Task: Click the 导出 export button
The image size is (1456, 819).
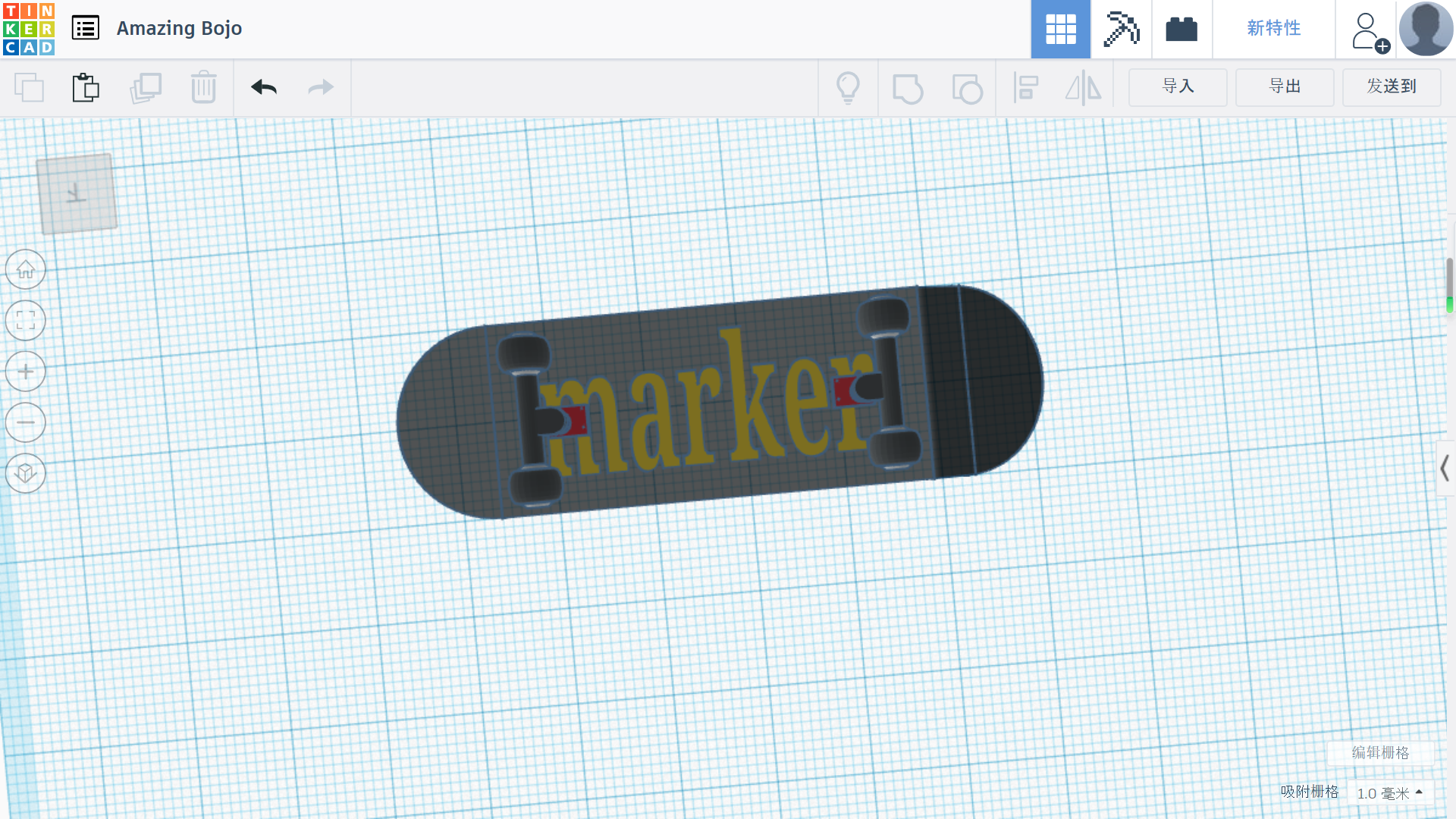Action: point(1285,87)
